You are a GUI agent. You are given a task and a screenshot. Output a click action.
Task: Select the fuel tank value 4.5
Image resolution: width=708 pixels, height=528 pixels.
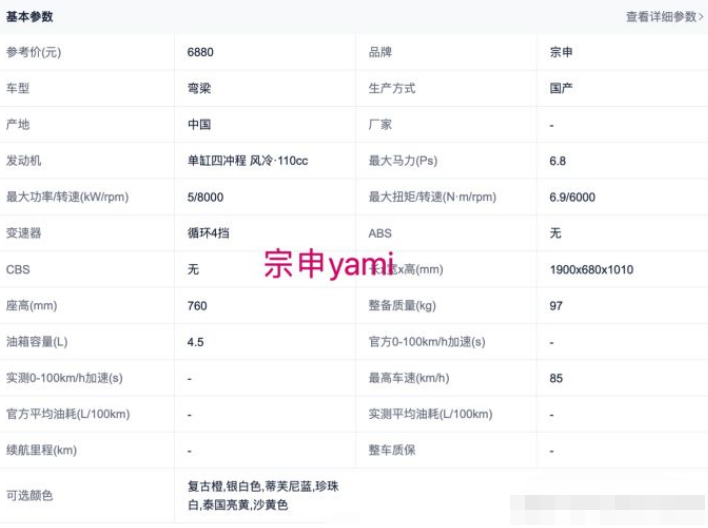[x=196, y=342]
